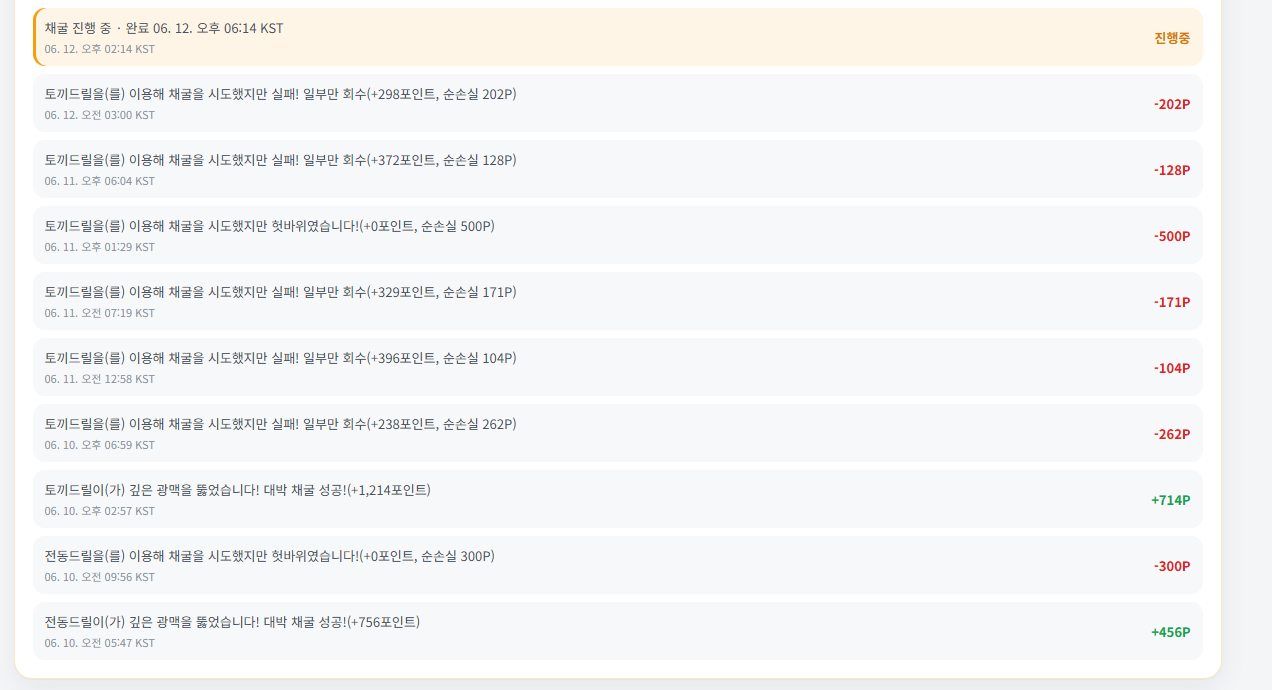This screenshot has width=1272, height=690.
Task: Click the -300P red amount
Action: coord(1172,566)
